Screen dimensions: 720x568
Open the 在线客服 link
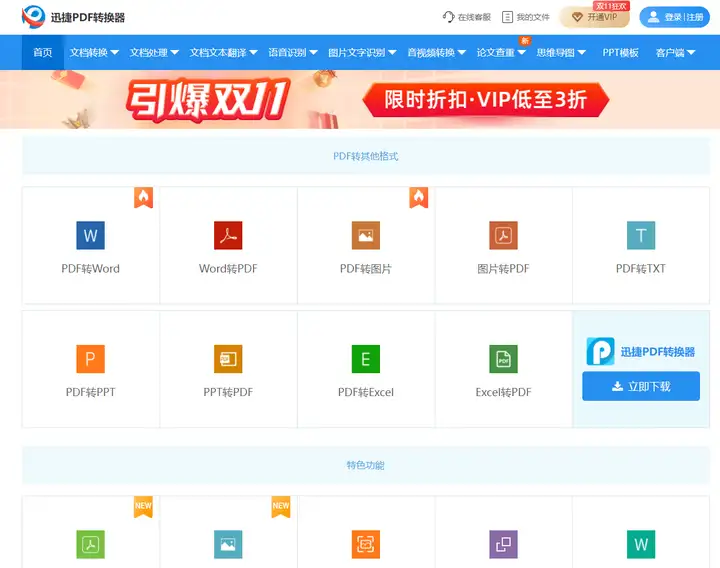[467, 17]
